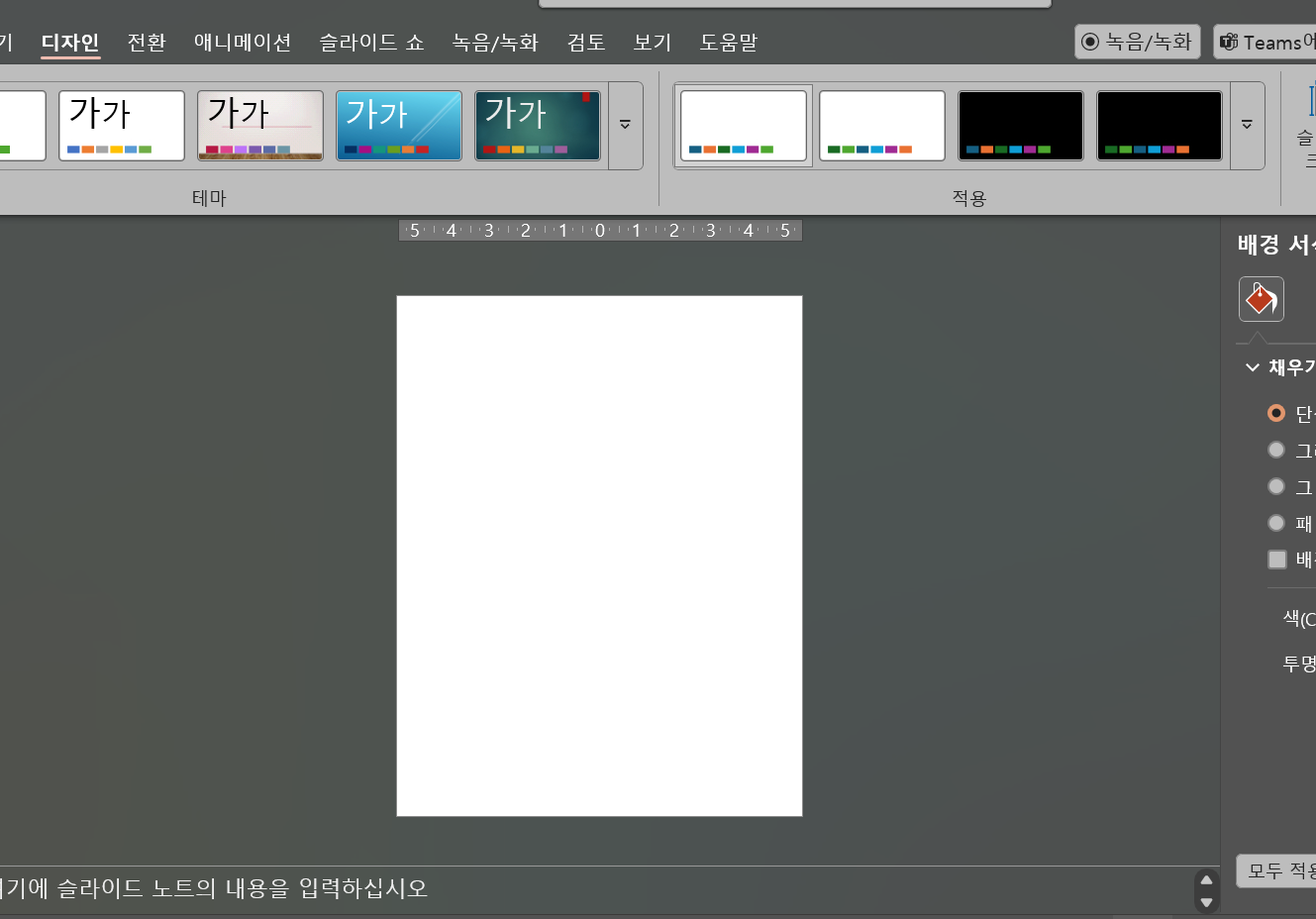Select the solid fill radio button
1316x919 pixels.
pyautogui.click(x=1276, y=413)
